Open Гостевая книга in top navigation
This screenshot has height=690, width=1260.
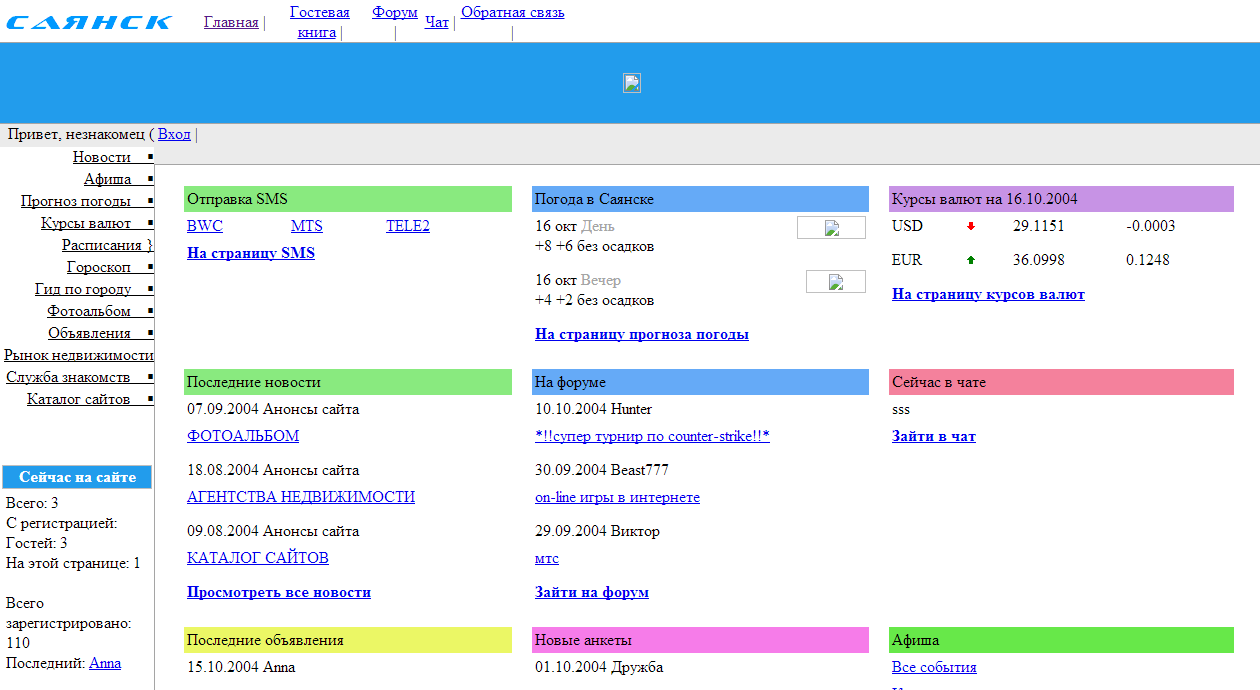319,22
